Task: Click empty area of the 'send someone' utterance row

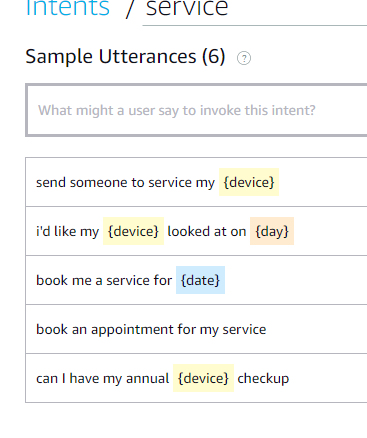Action: [x=323, y=182]
